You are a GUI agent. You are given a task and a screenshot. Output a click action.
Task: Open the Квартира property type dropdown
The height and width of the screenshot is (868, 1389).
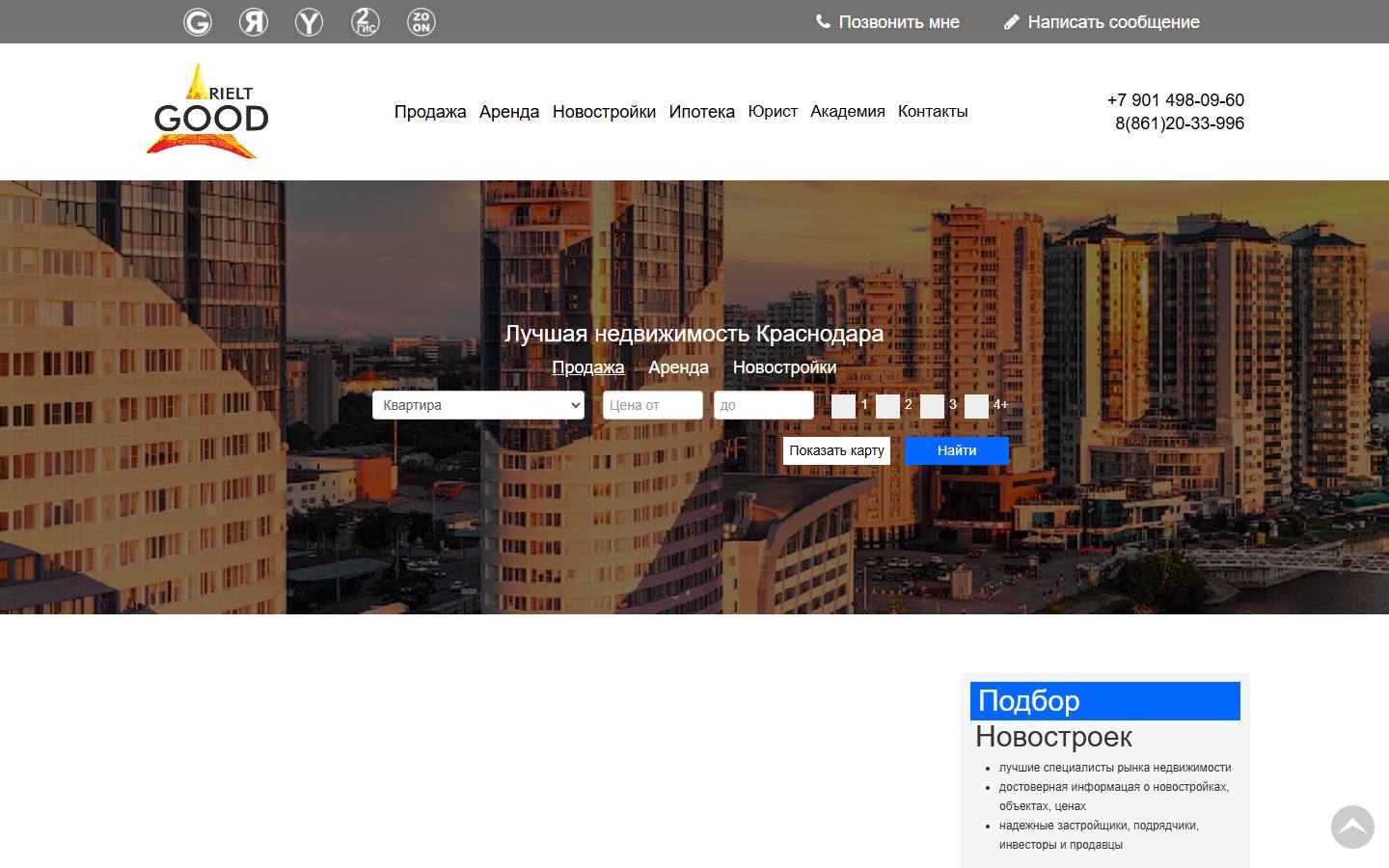click(478, 405)
